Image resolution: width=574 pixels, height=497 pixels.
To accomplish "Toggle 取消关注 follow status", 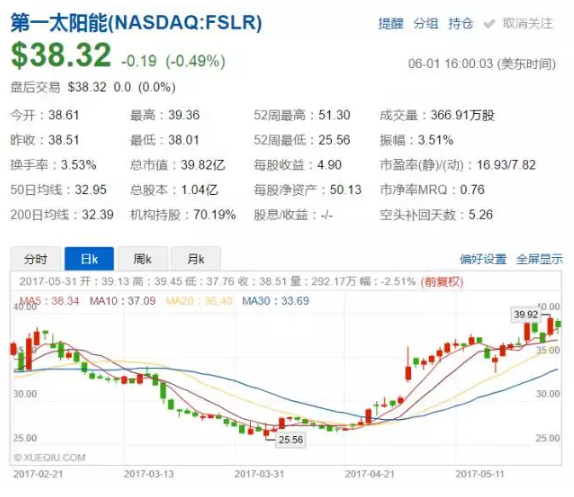I will [x=528, y=23].
